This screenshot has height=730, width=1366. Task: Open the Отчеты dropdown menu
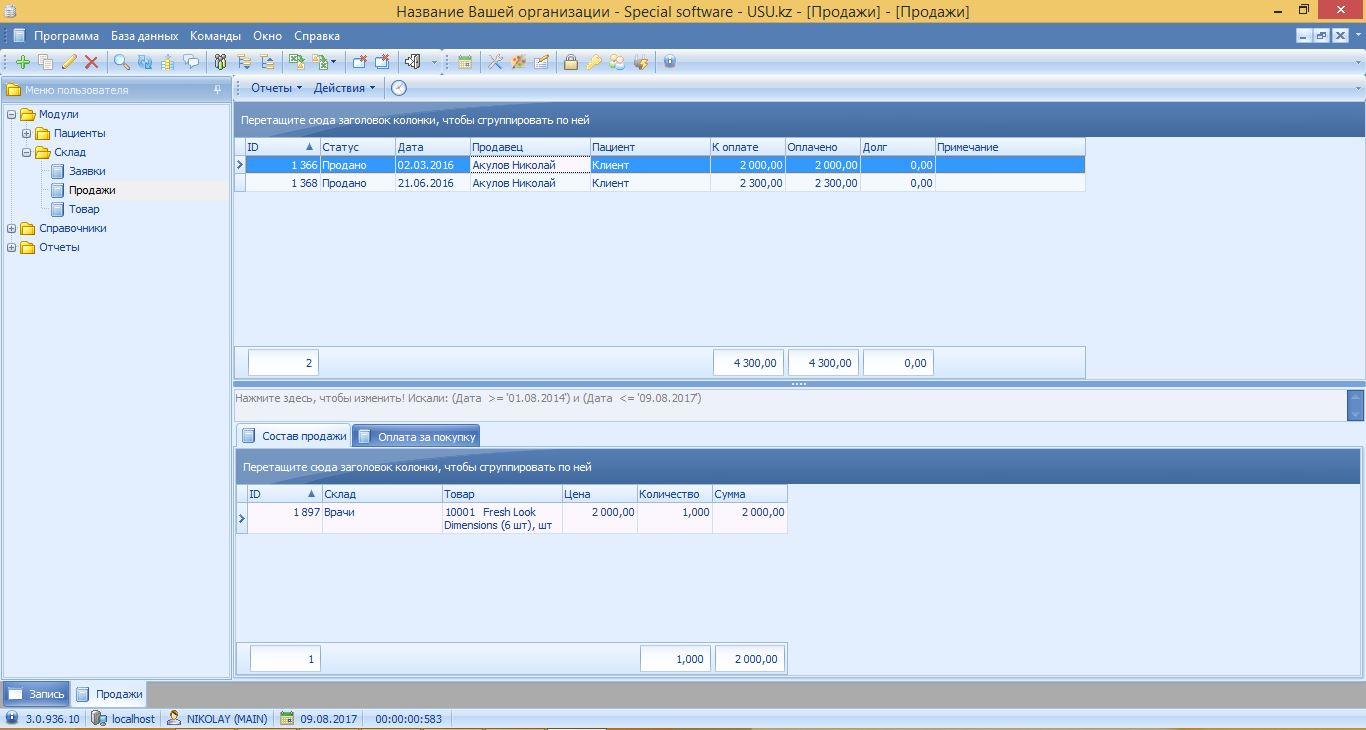pos(276,88)
